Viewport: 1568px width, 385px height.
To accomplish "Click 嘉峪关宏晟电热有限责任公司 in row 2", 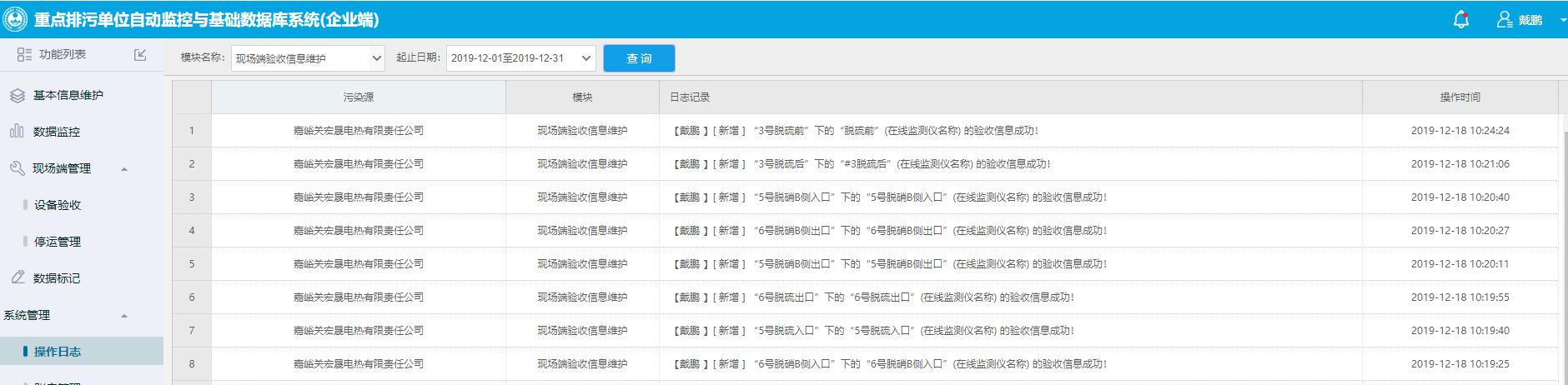I will 359,164.
